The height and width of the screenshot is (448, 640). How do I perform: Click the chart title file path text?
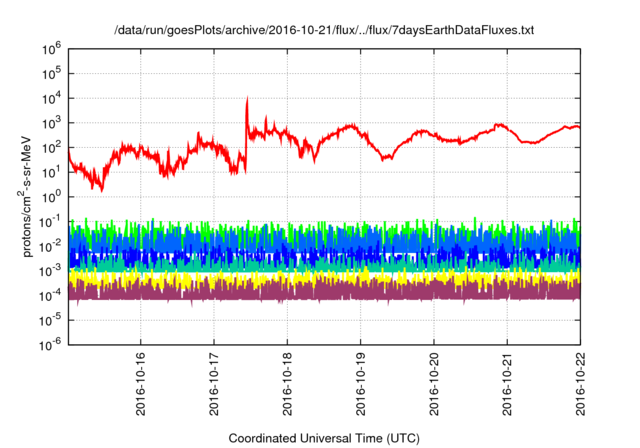coord(324,30)
